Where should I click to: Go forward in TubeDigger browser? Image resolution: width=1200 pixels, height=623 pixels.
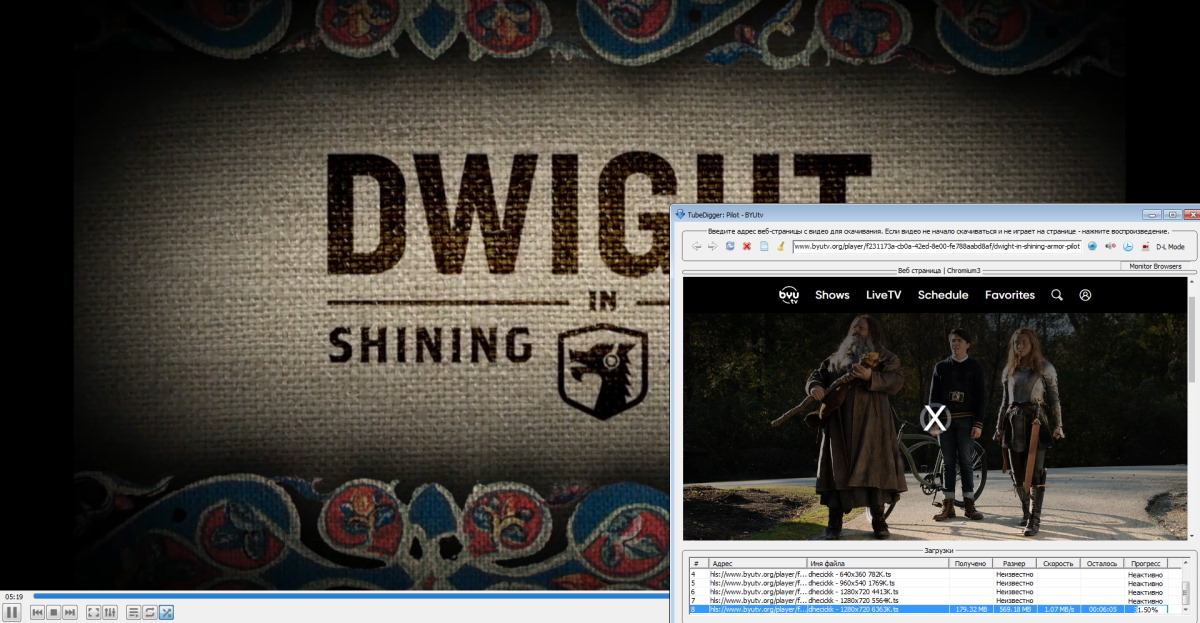(713, 246)
